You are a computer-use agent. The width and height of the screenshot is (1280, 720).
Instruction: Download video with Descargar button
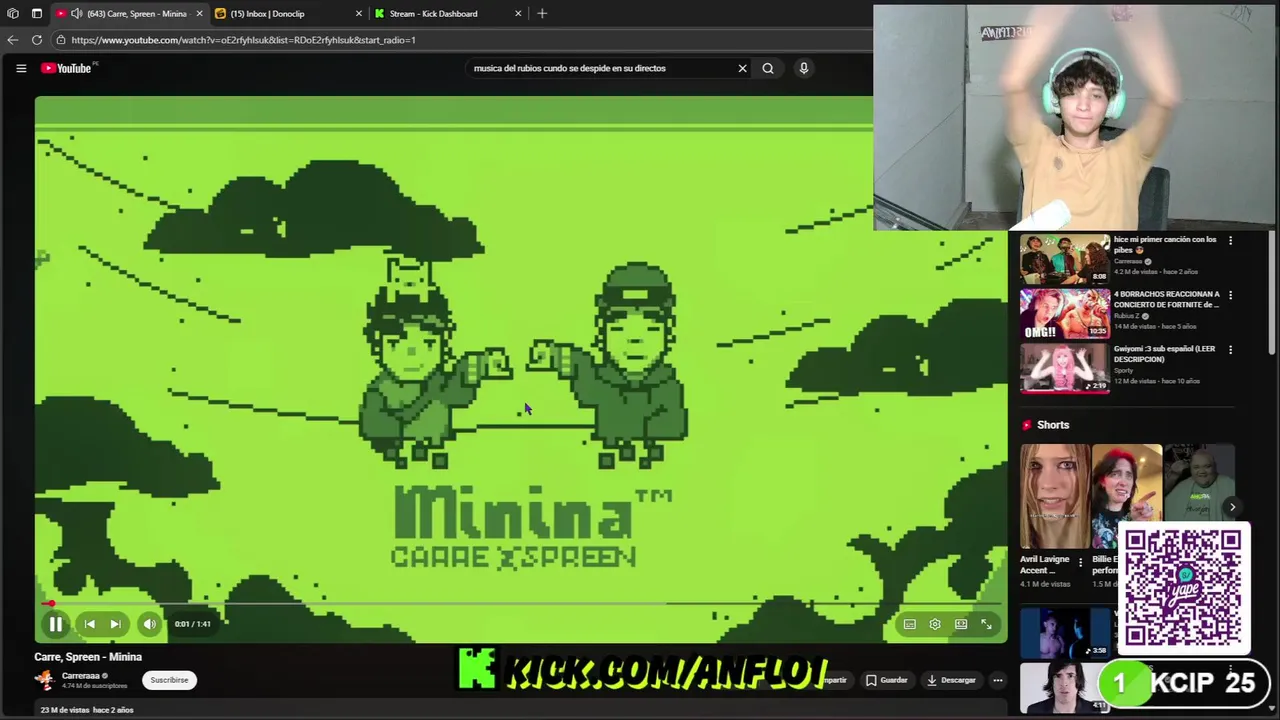pyautogui.click(x=951, y=680)
